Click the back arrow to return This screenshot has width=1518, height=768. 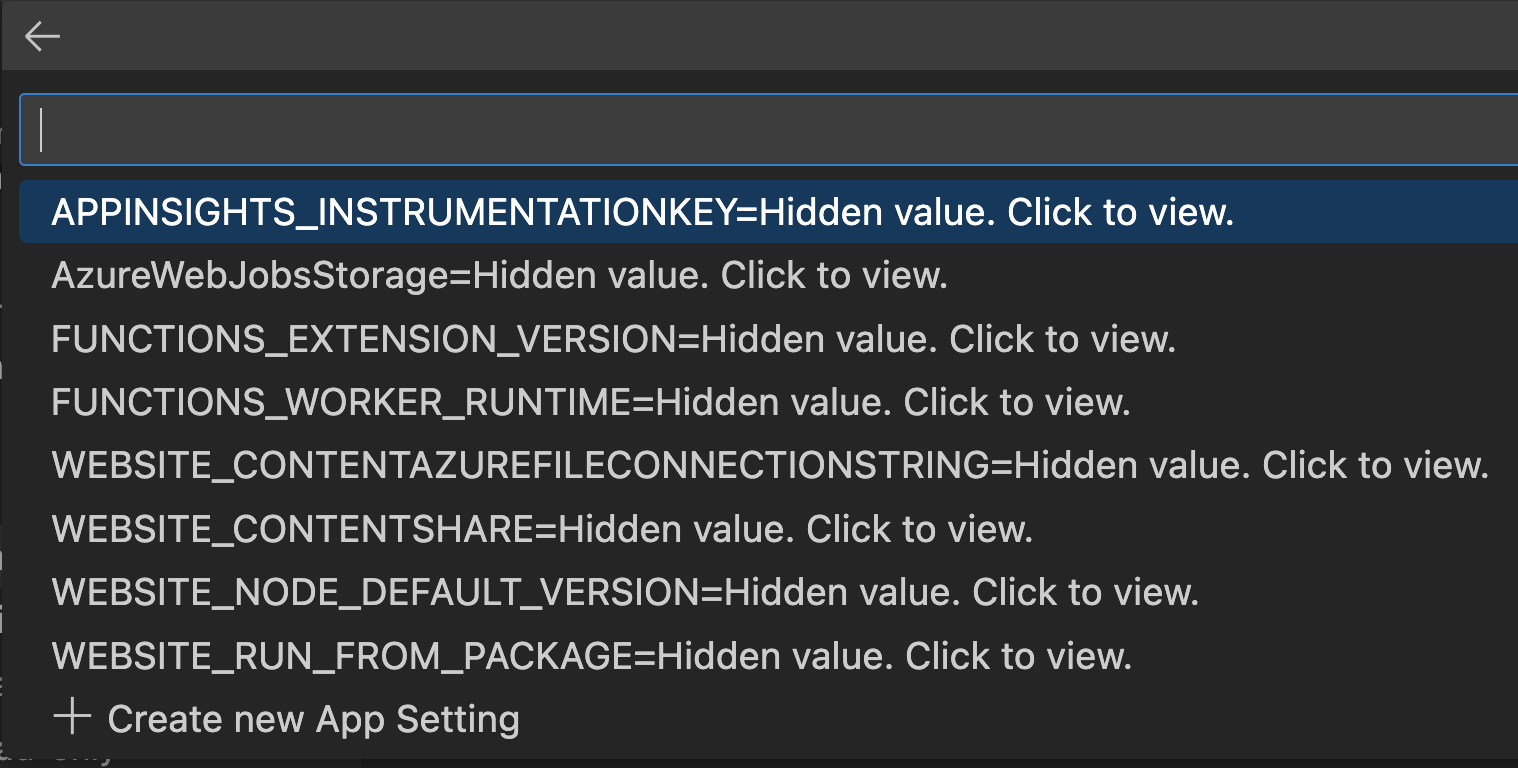[42, 35]
